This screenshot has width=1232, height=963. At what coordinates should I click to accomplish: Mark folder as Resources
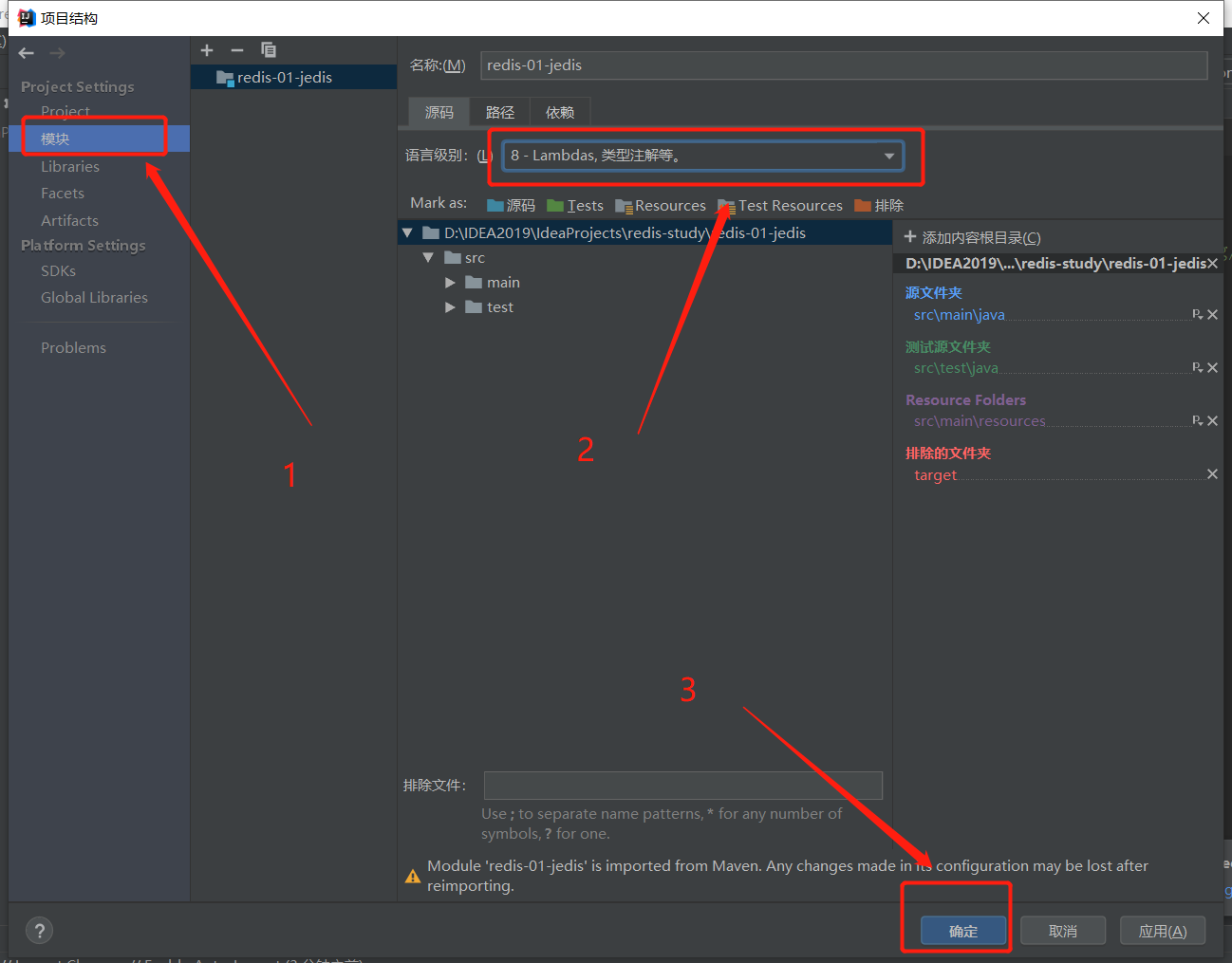pyautogui.click(x=661, y=206)
